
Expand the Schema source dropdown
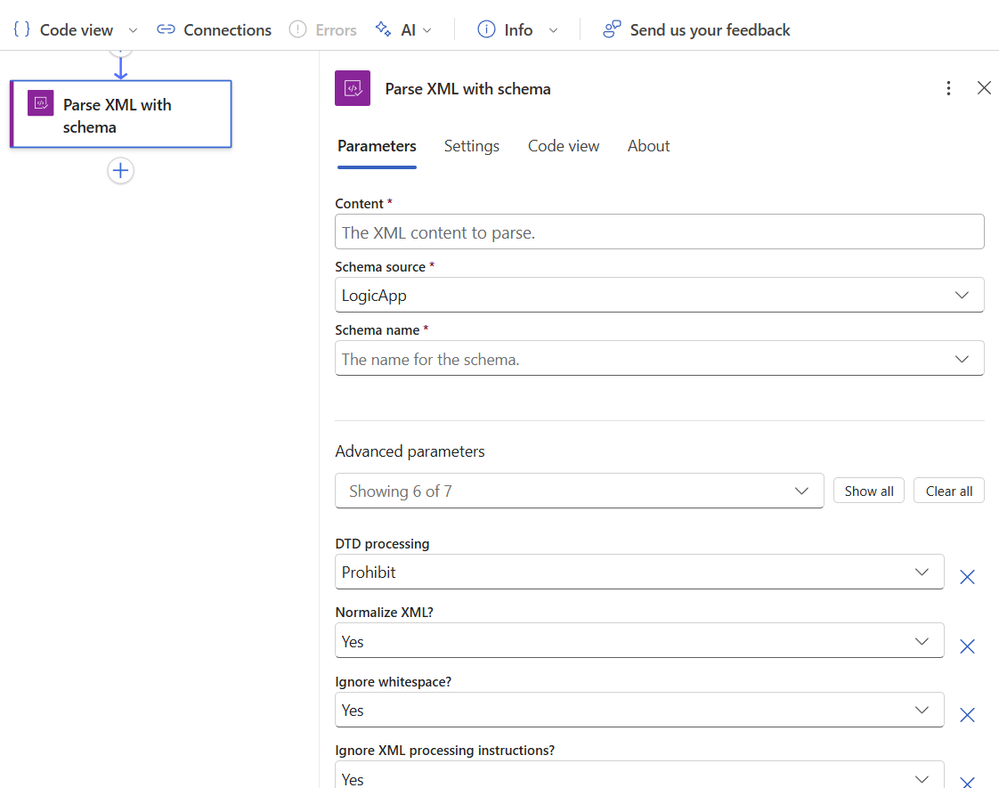(x=659, y=295)
